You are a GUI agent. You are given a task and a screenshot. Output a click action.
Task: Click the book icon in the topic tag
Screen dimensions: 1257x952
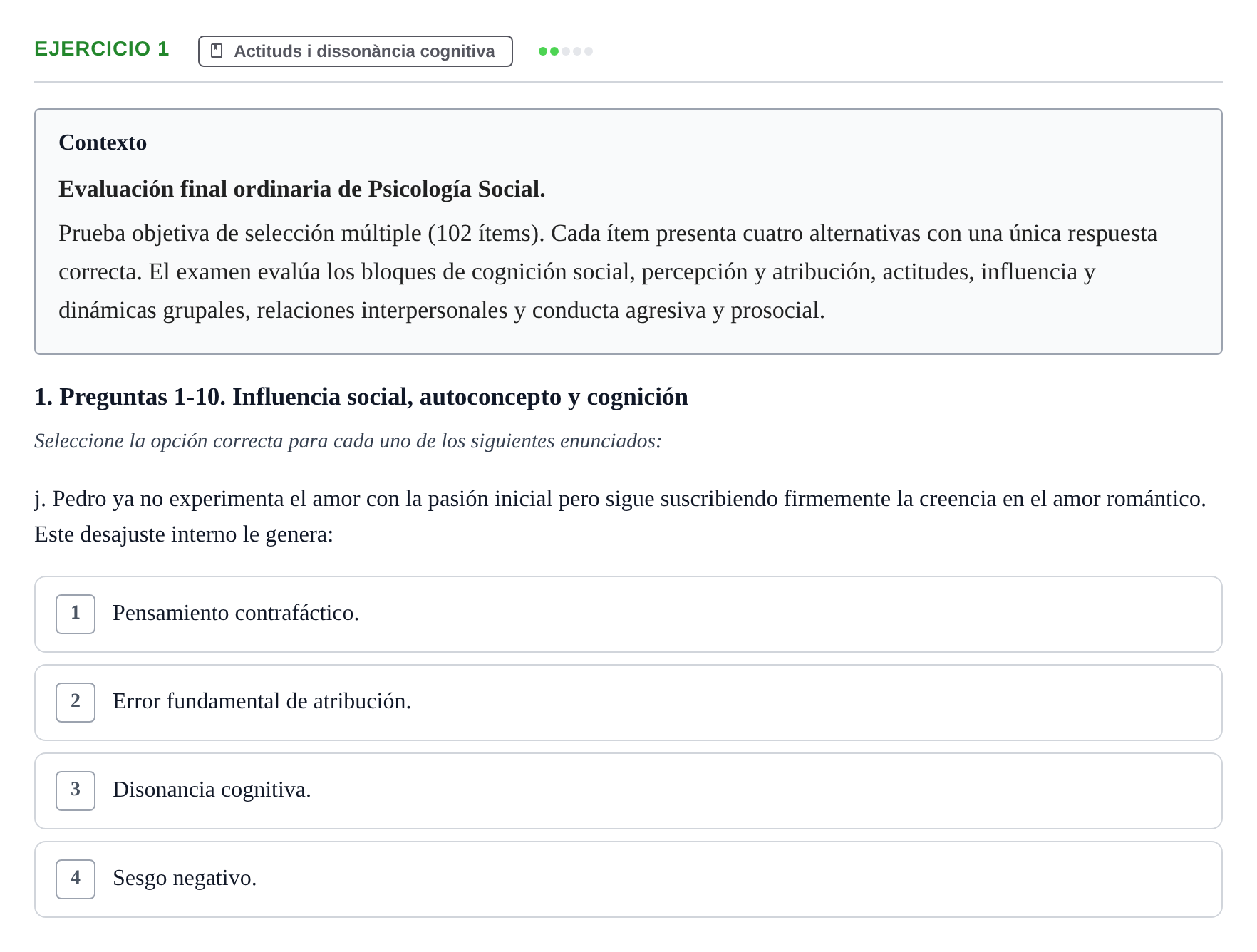coord(217,51)
